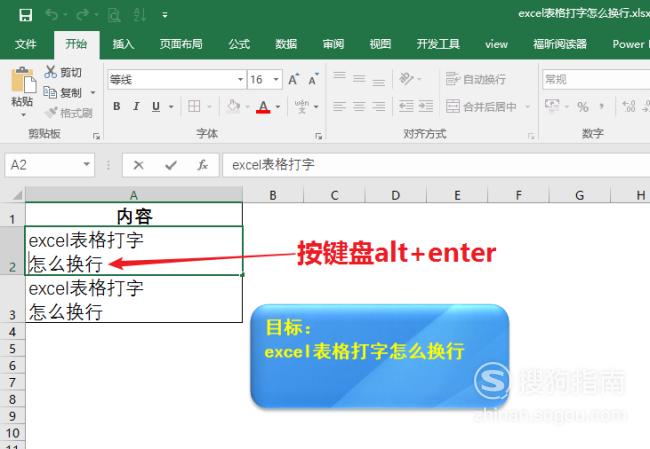Open the insert function fx dialog
650x449 pixels.
(x=202, y=165)
